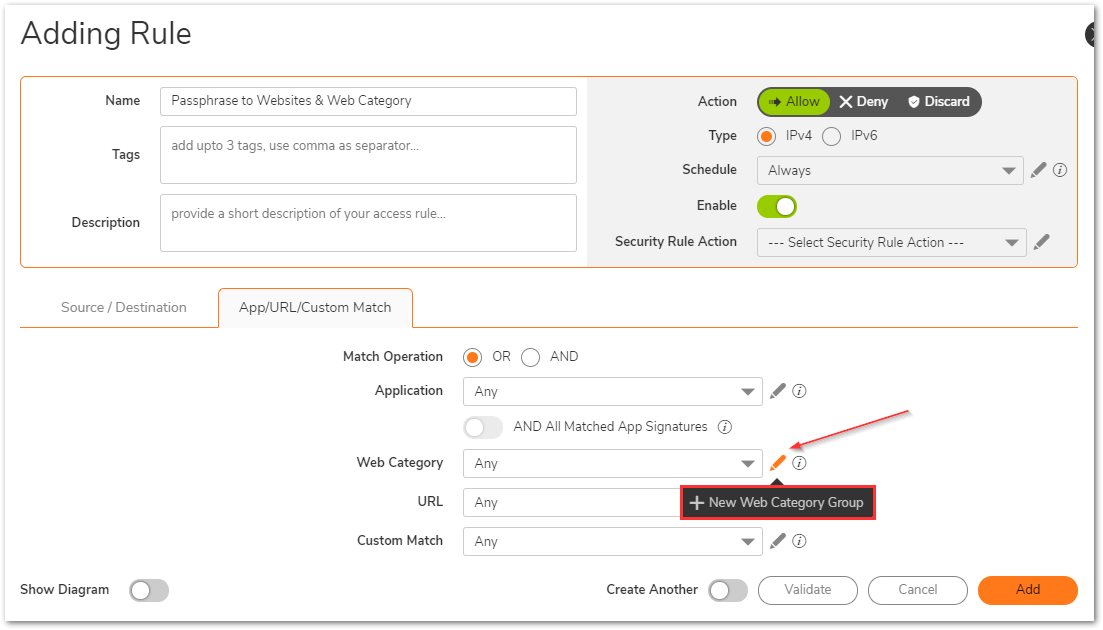Click the info icon beside Schedule

(1060, 170)
